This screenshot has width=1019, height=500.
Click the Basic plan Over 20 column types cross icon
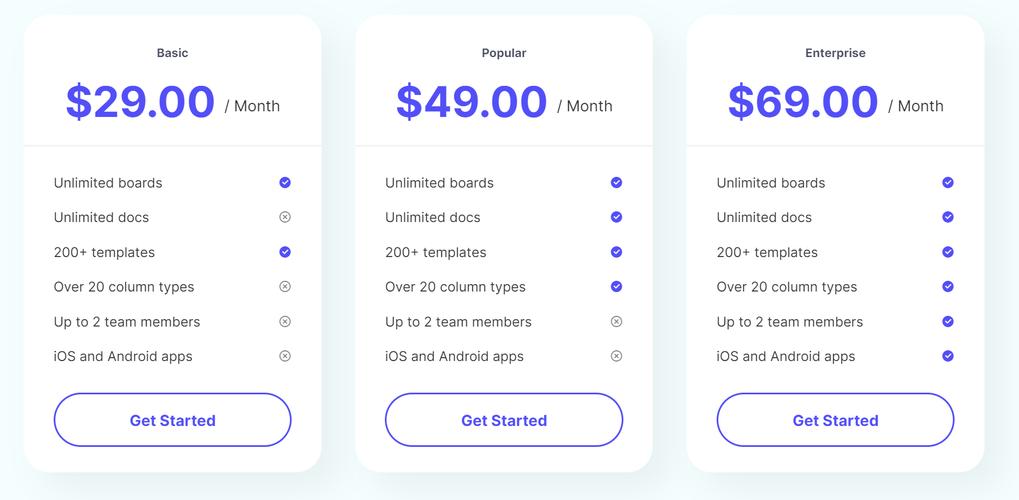coord(285,287)
